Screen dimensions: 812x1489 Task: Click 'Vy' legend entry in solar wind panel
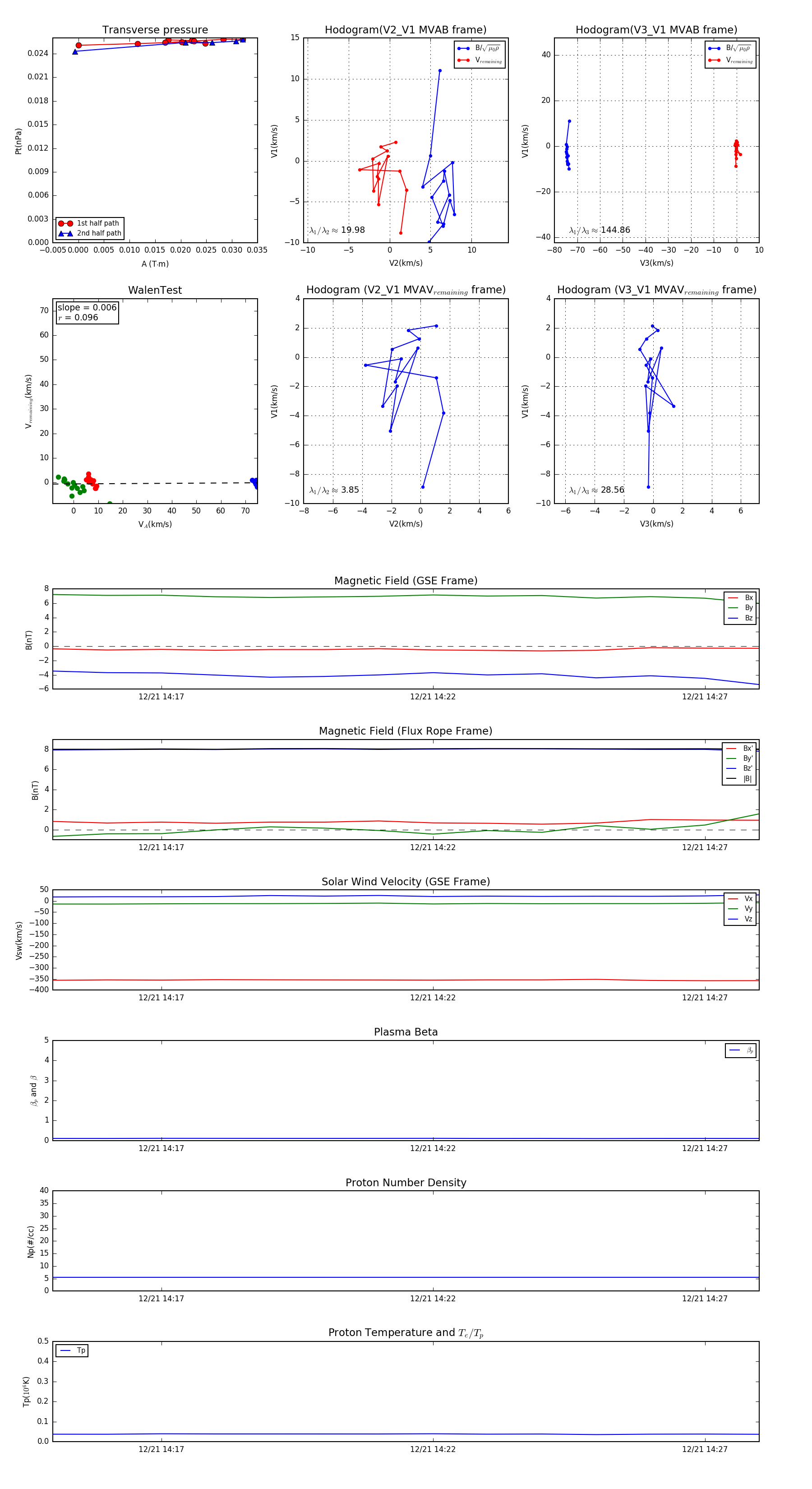[740, 909]
